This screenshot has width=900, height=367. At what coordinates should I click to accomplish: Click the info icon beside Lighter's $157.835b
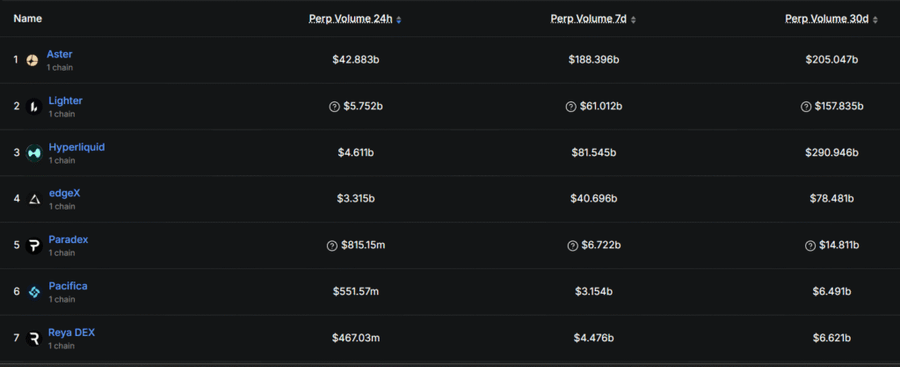[x=806, y=107]
